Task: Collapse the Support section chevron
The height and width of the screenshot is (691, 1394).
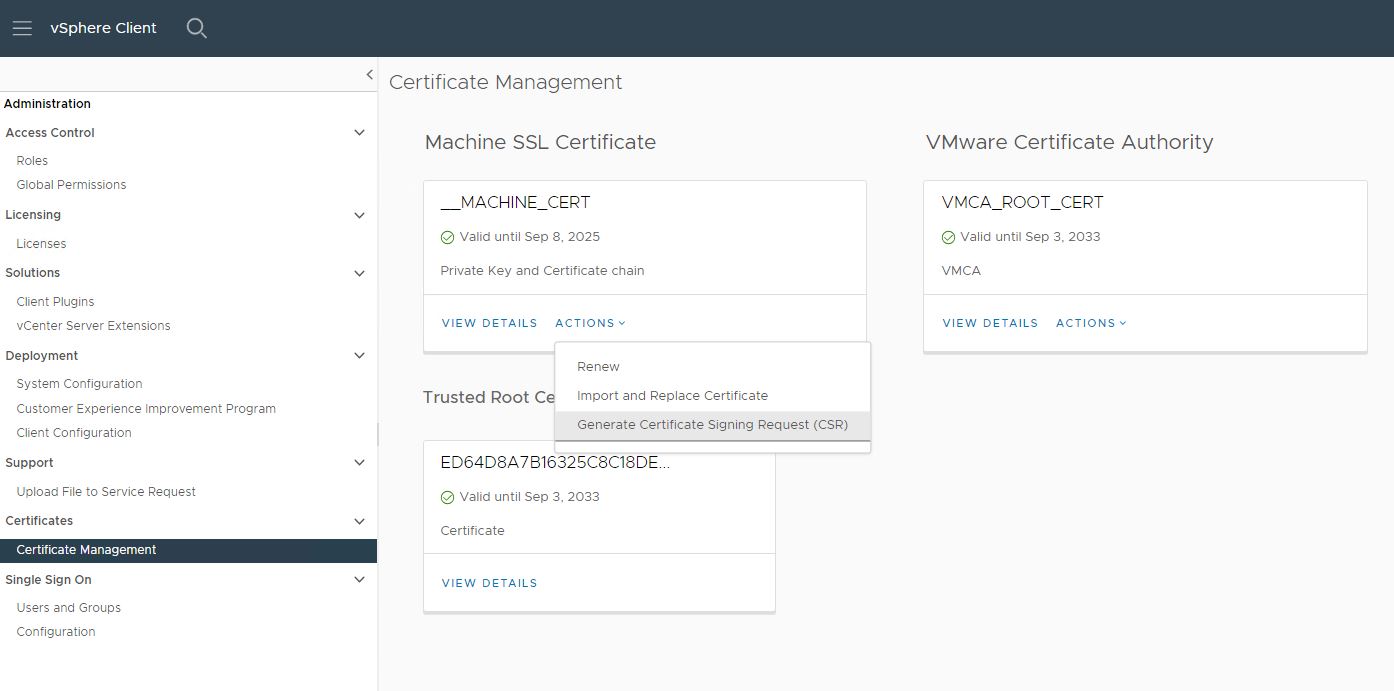Action: click(x=359, y=462)
